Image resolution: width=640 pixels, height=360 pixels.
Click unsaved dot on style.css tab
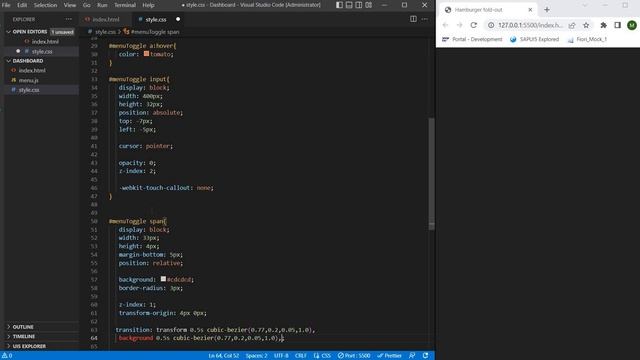click(178, 19)
